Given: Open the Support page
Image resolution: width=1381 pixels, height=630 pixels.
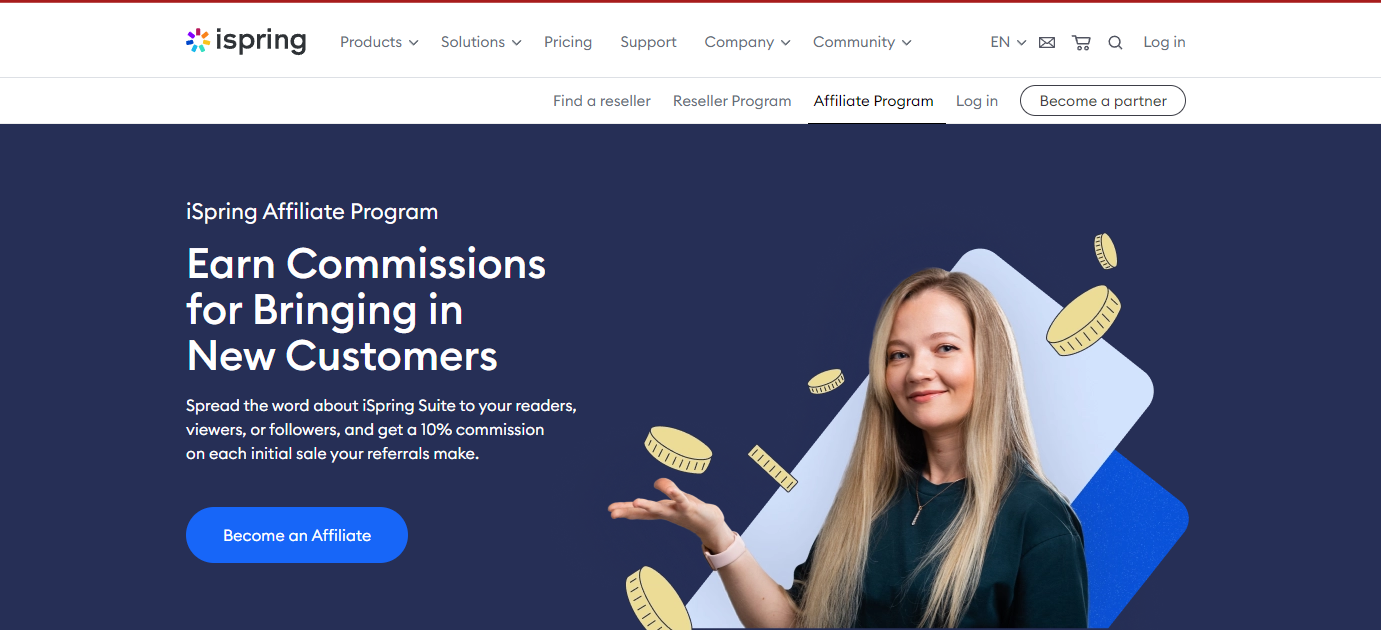Looking at the screenshot, I should coord(648,42).
